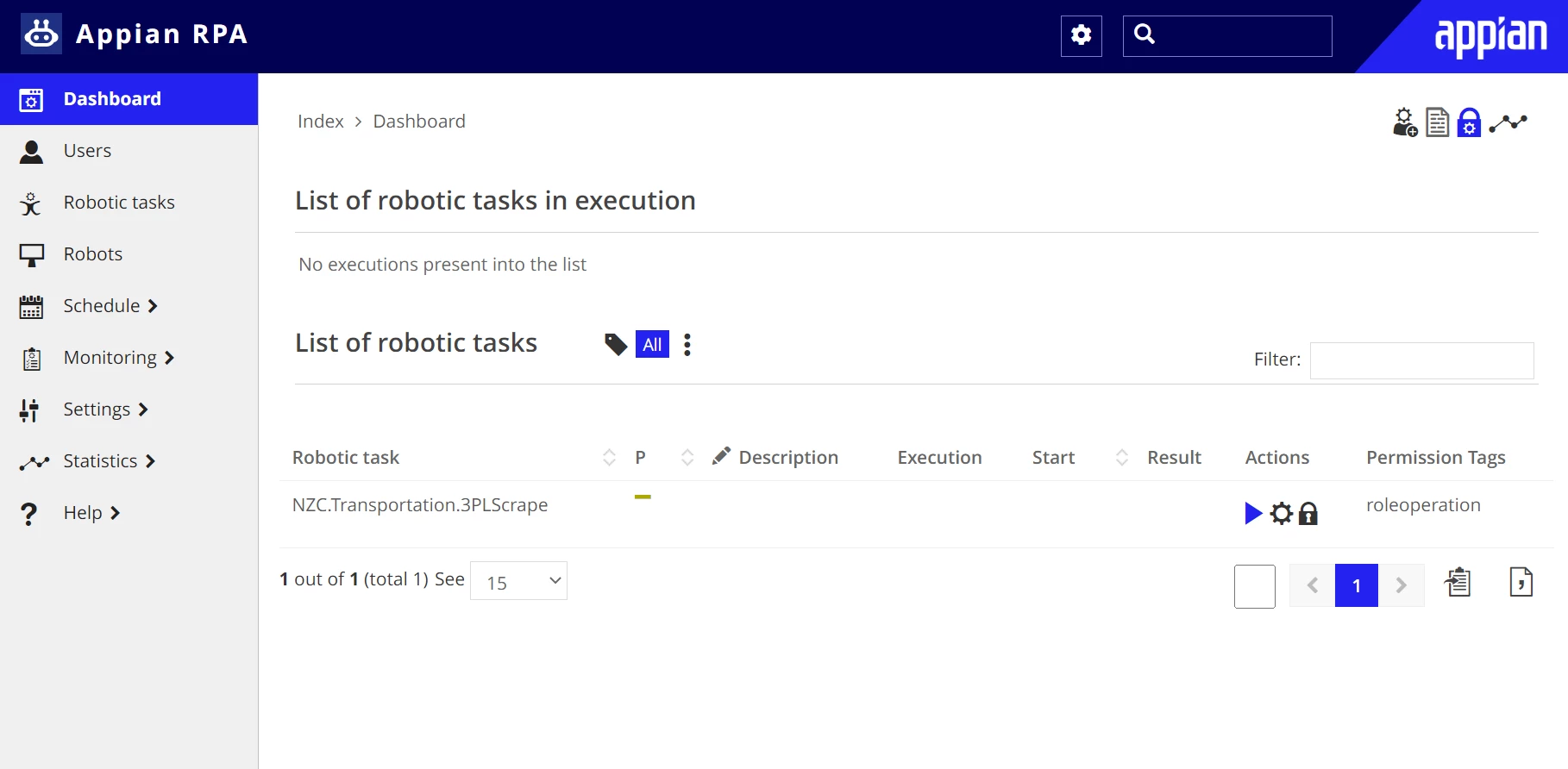Click the clipboard export icon
Image resolution: width=1568 pixels, height=769 pixels.
[x=1458, y=583]
